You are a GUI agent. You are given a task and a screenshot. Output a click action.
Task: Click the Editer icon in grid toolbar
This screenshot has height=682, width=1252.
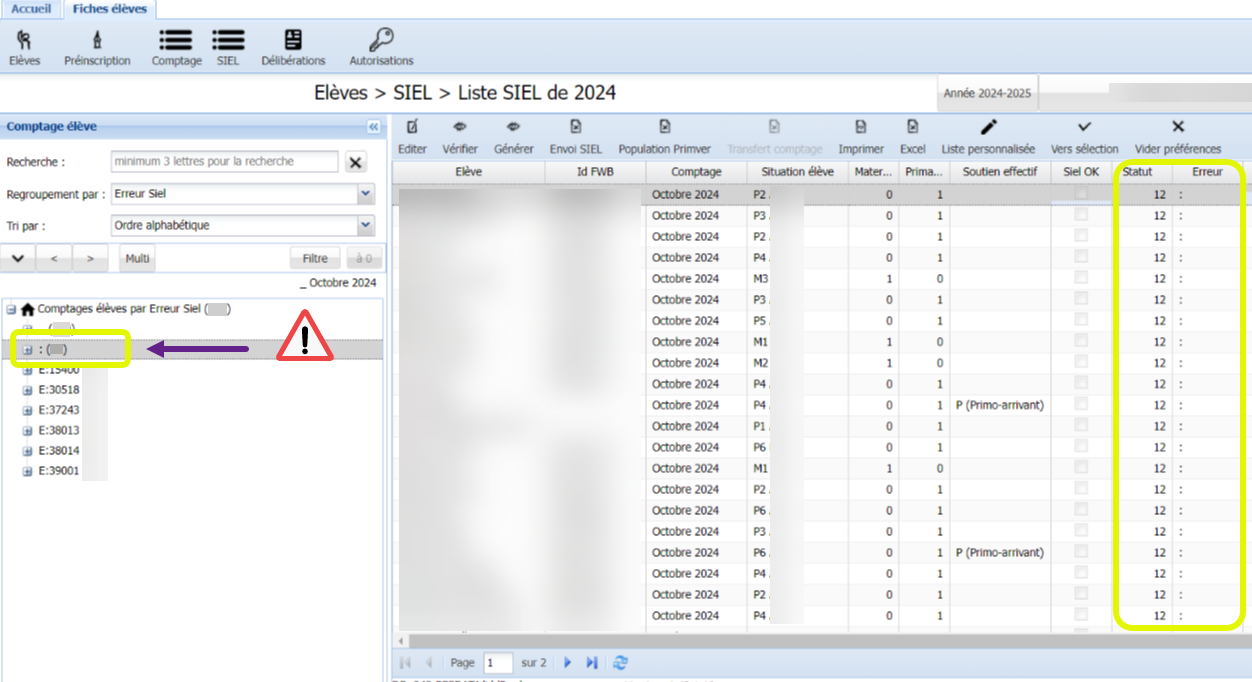[412, 127]
